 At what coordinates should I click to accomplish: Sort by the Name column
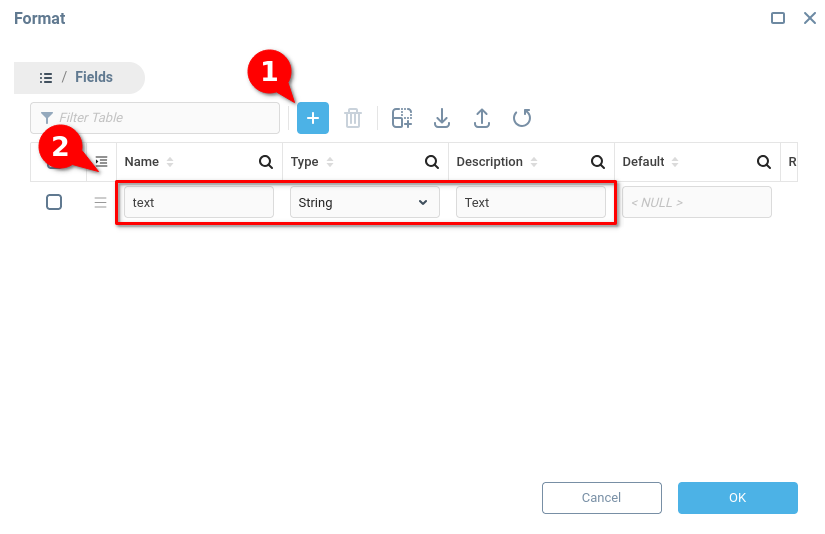coord(169,162)
